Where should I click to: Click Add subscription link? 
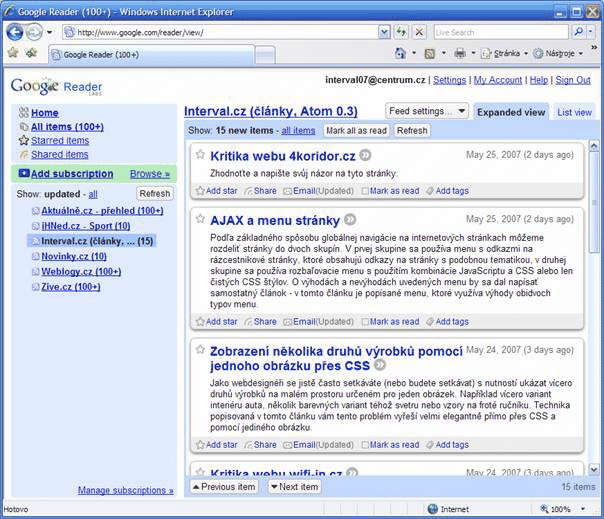click(x=72, y=174)
